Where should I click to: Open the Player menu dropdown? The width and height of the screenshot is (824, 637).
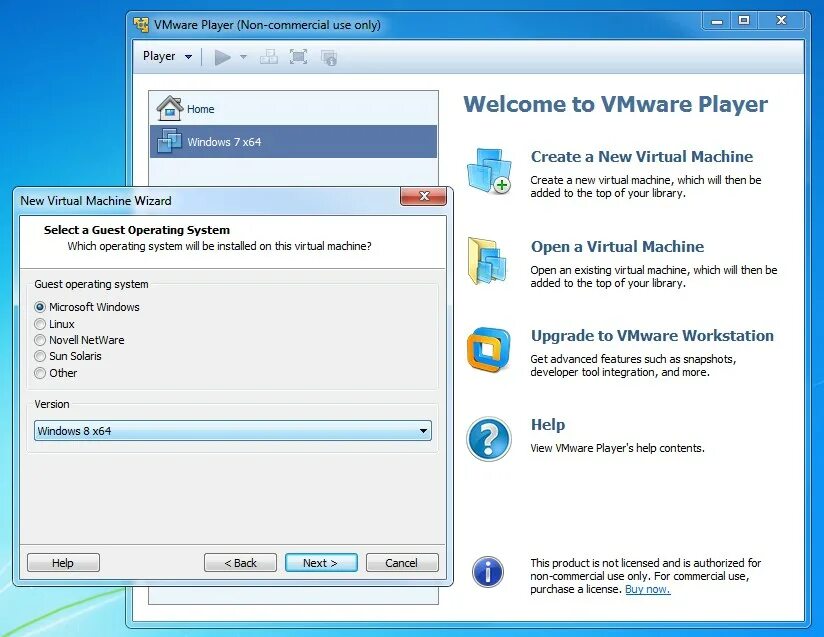pos(168,56)
